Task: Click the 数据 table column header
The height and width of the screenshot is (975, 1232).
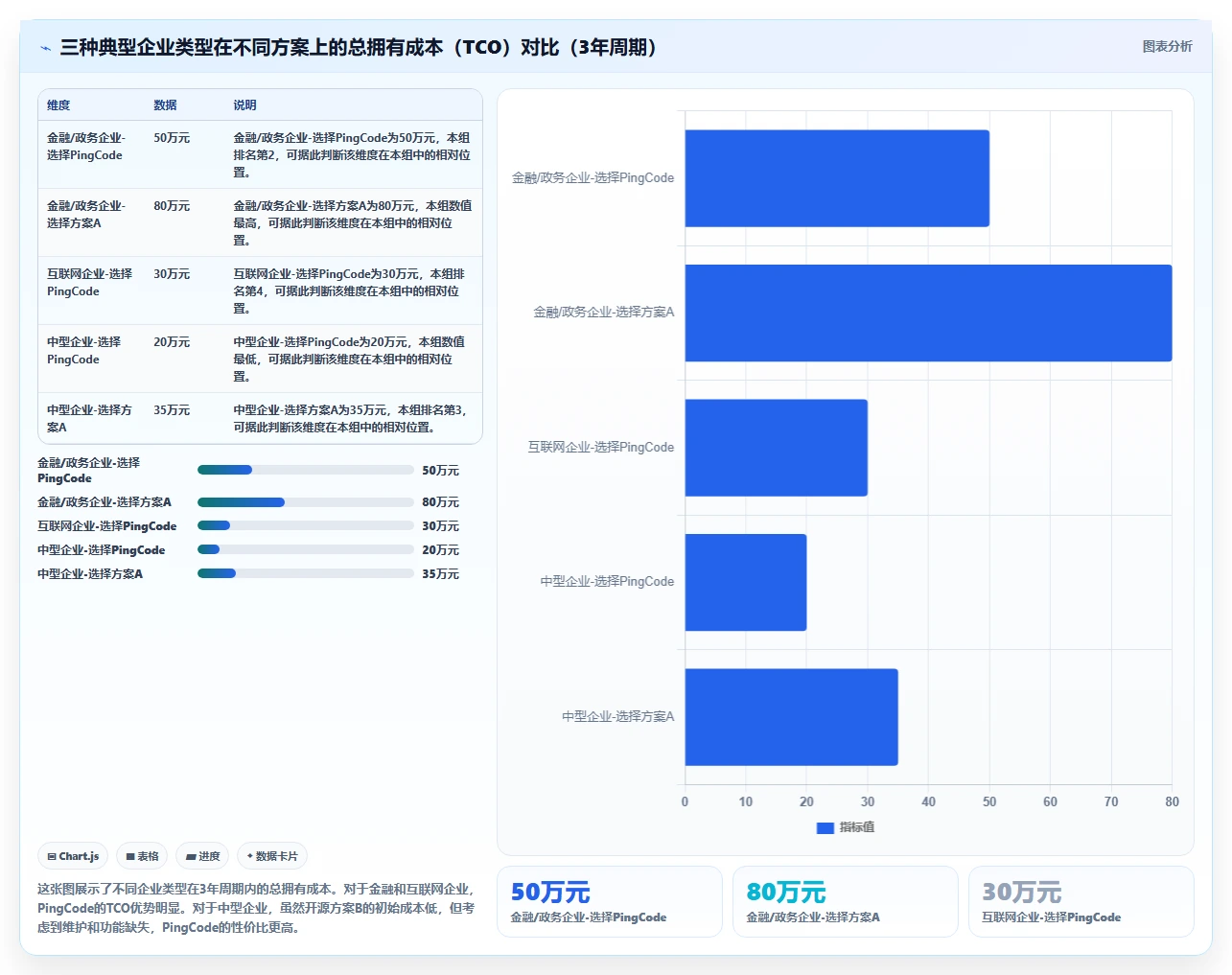Action: click(165, 105)
